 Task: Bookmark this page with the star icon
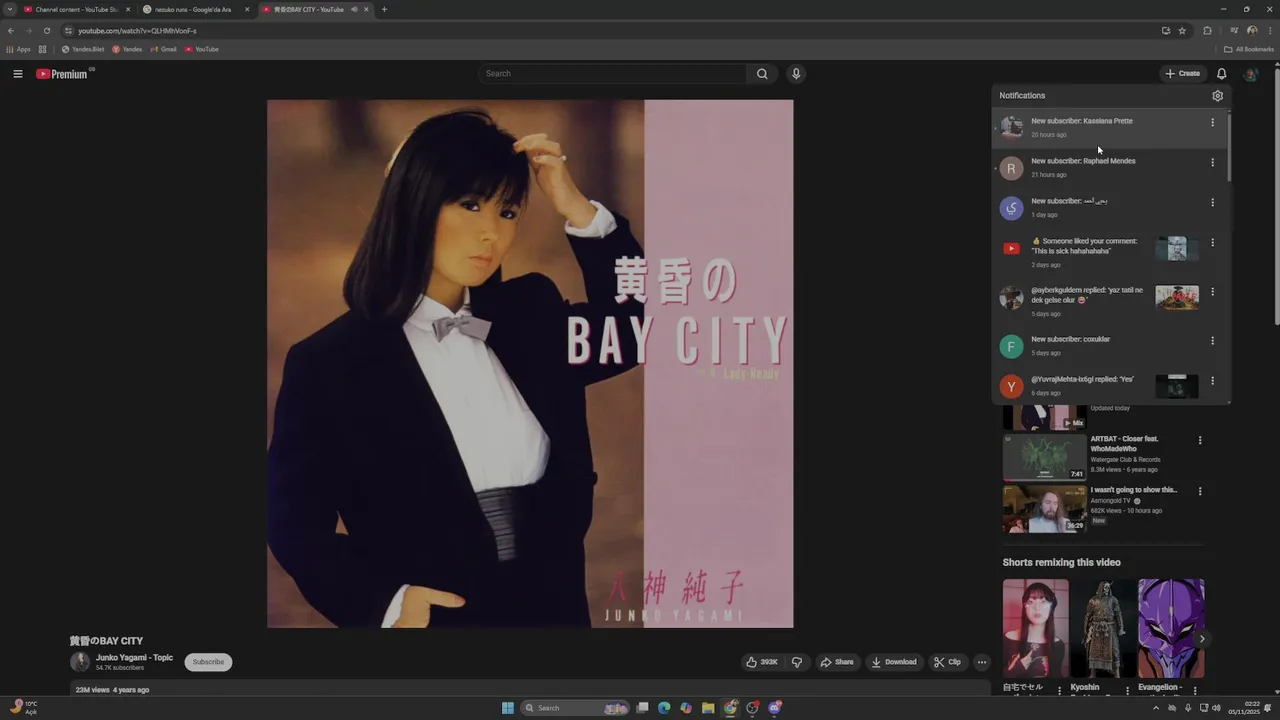(x=1182, y=31)
